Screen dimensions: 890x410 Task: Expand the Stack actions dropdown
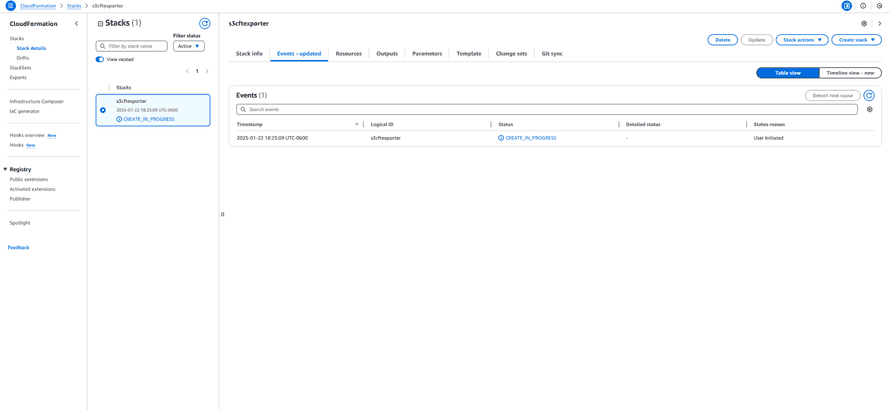pyautogui.click(x=801, y=40)
